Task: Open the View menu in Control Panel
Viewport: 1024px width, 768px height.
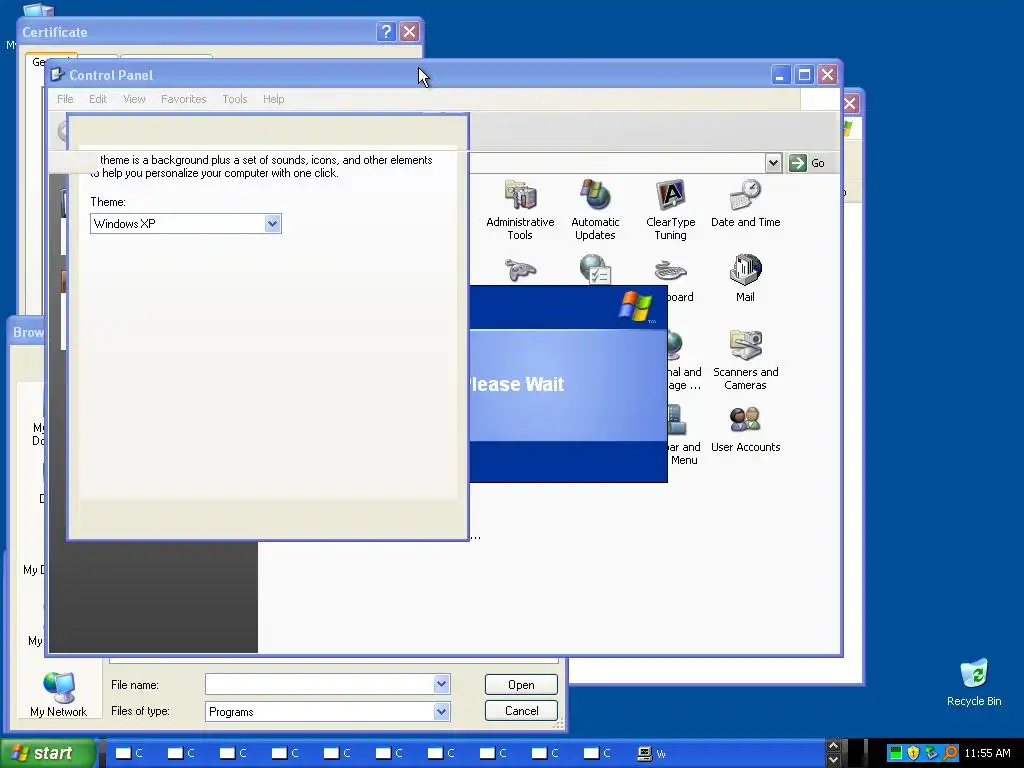Action: coord(135,99)
